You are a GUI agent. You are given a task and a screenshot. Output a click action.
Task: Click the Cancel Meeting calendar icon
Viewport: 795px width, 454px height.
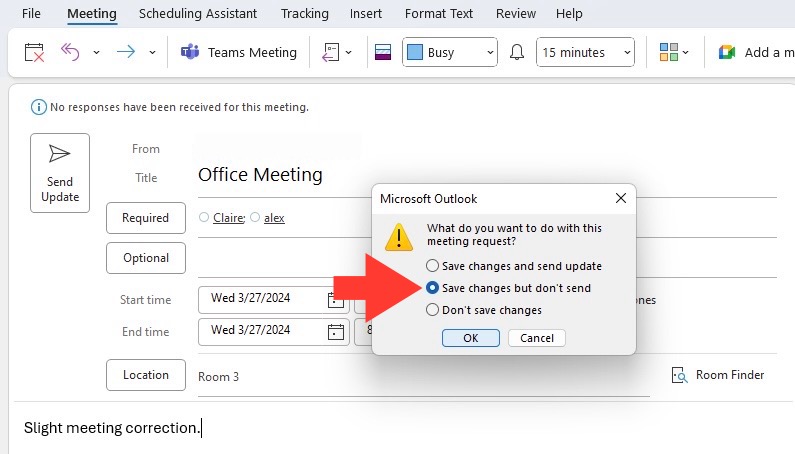pyautogui.click(x=34, y=52)
